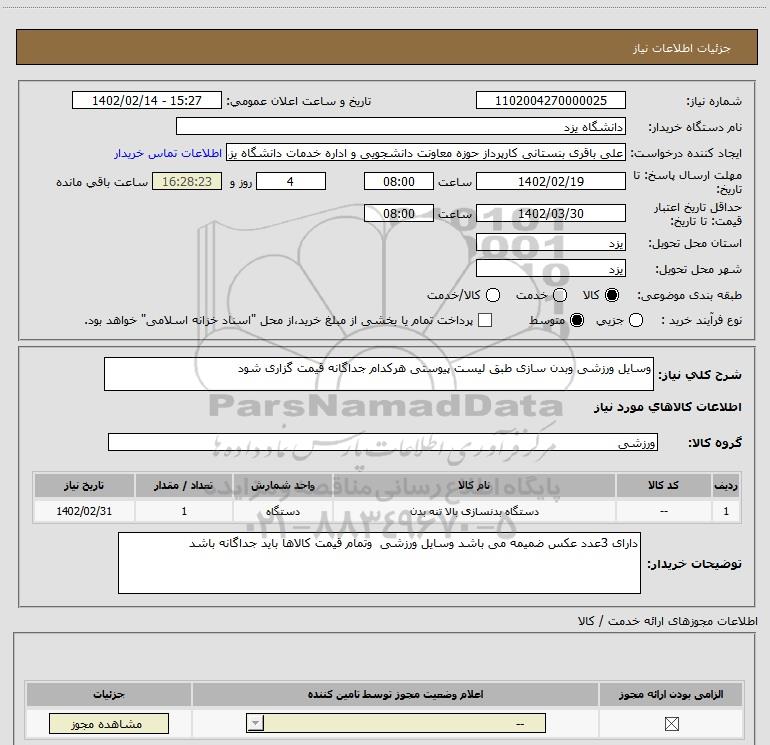Click the شرح کلی نیاز description box
Image resolution: width=770 pixels, height=745 pixels.
pos(379,374)
